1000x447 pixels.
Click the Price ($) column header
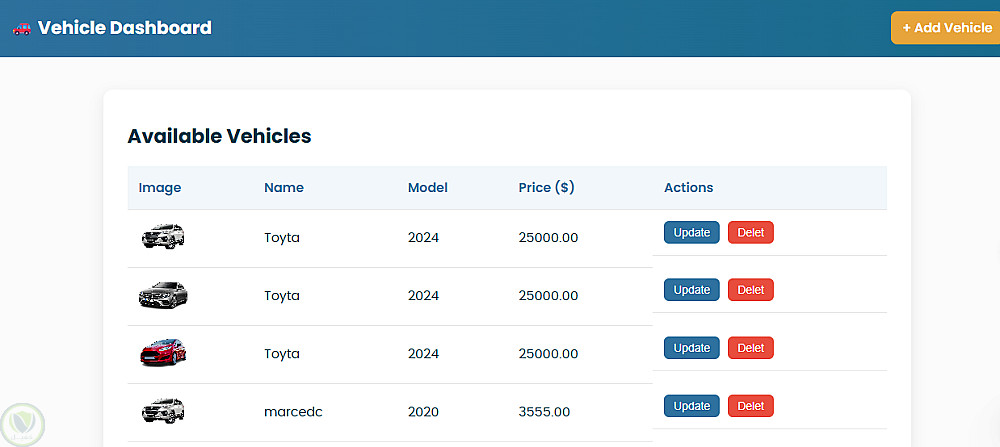tap(546, 187)
